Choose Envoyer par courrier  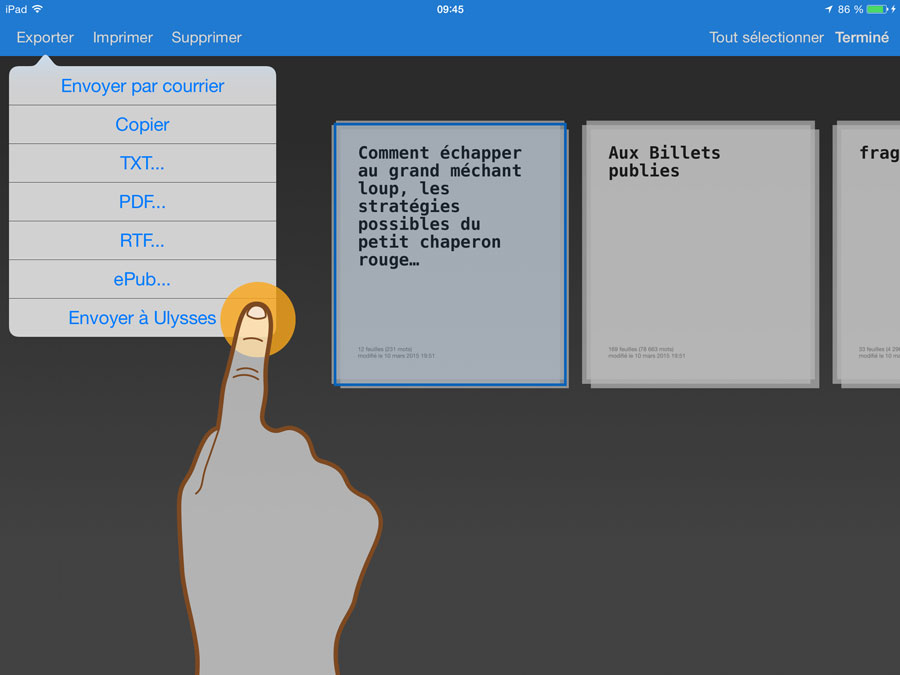(142, 86)
